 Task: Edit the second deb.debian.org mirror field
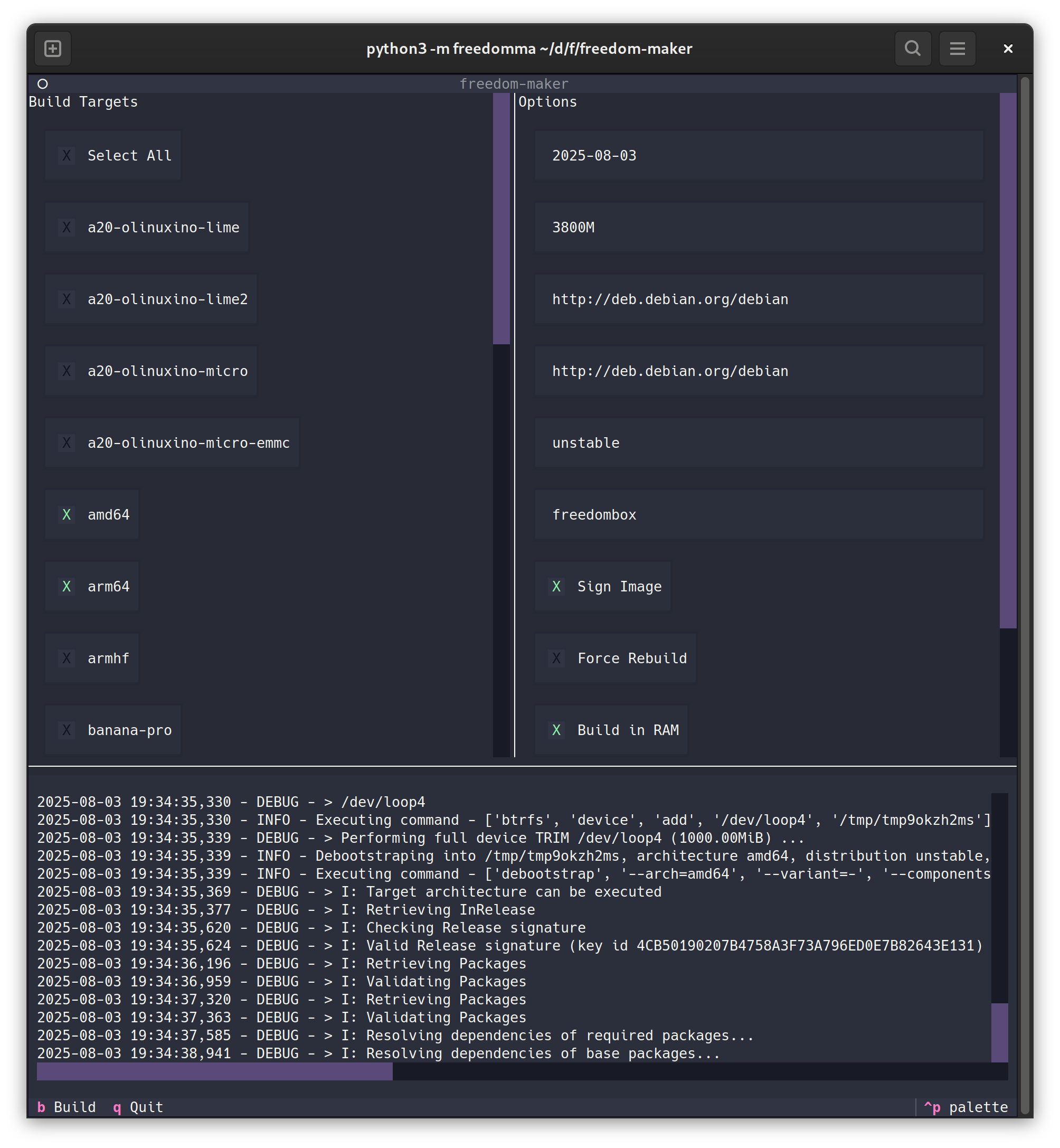[x=758, y=371]
